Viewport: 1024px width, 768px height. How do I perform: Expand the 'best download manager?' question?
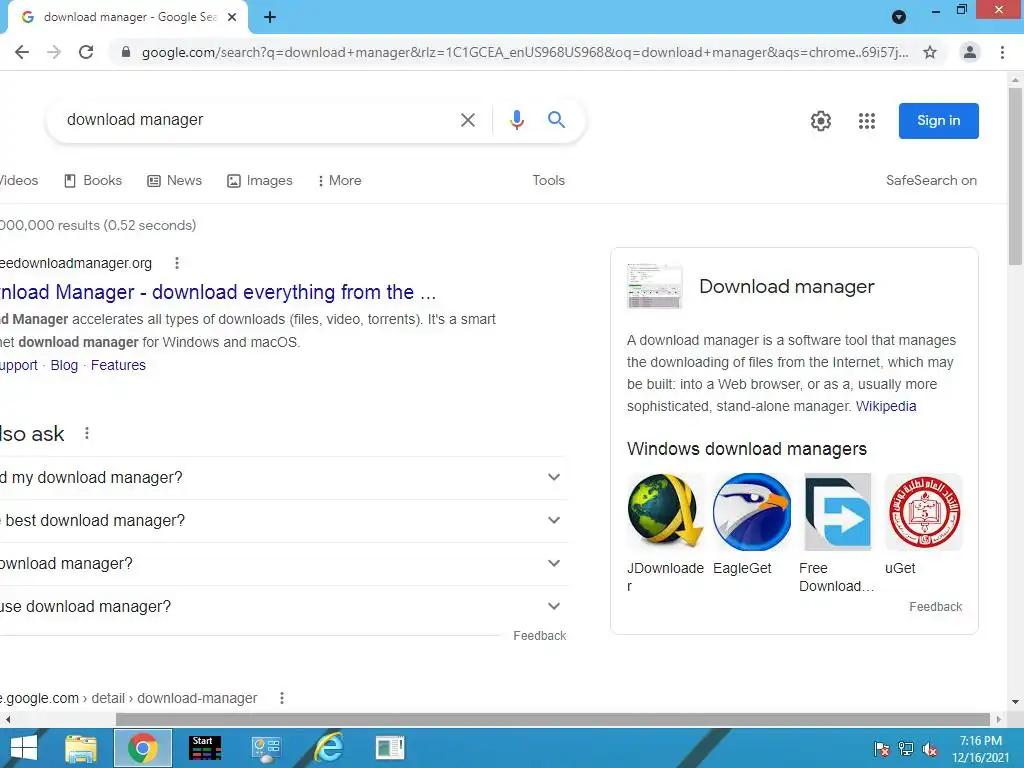(x=282, y=520)
